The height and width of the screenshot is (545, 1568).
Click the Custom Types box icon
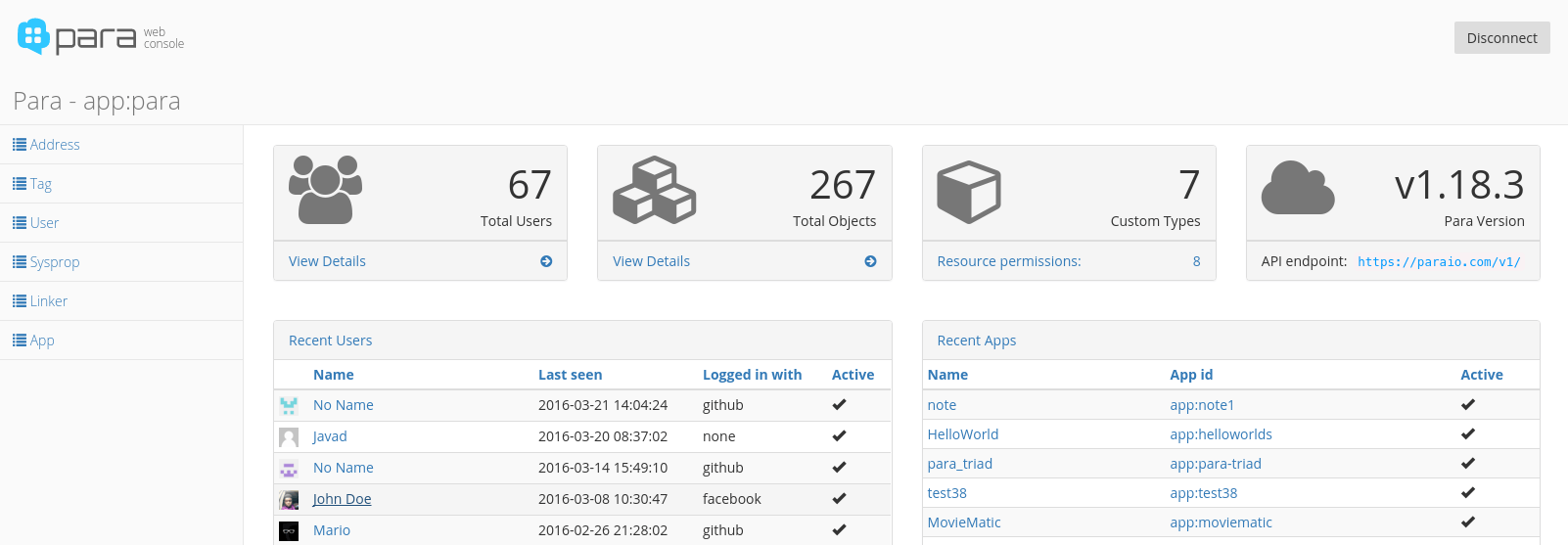point(968,192)
